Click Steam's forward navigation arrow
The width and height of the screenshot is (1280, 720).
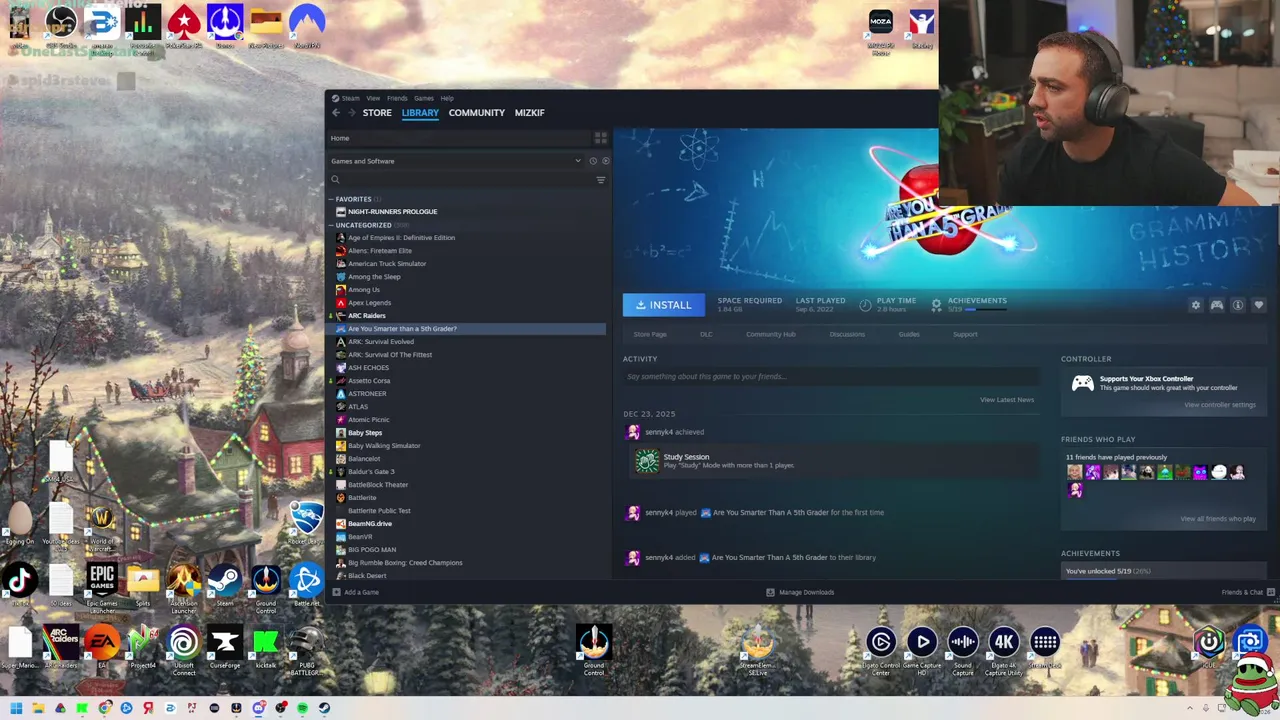pos(352,113)
